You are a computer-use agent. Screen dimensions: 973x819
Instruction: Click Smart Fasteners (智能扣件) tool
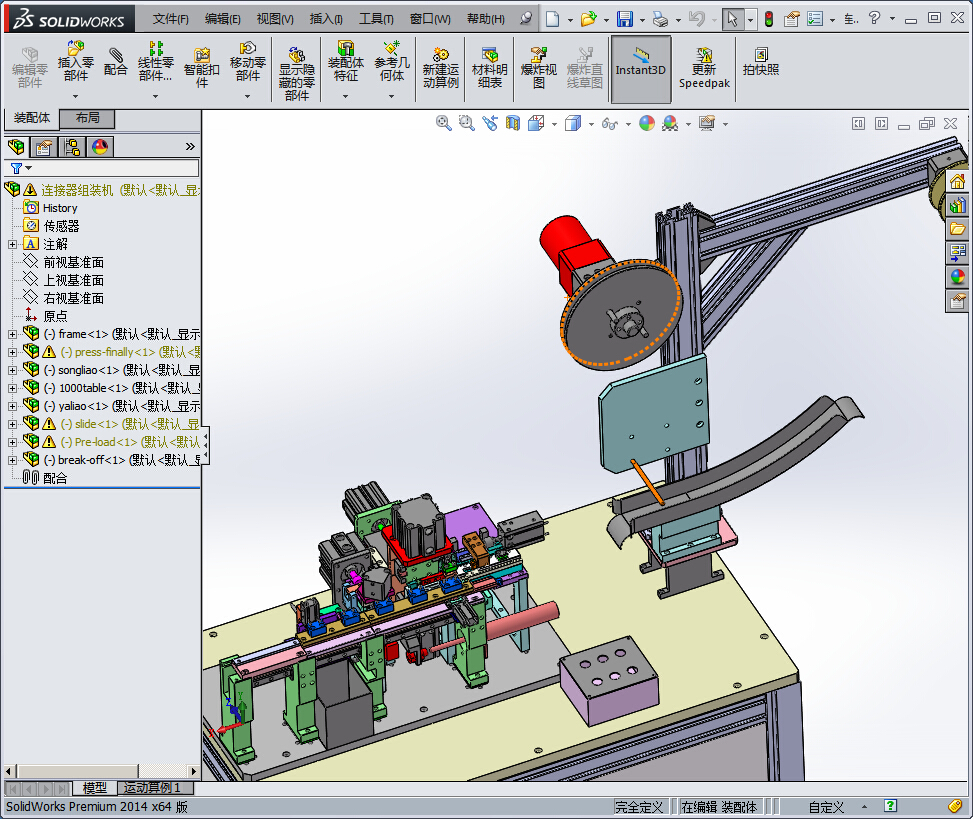click(202, 68)
